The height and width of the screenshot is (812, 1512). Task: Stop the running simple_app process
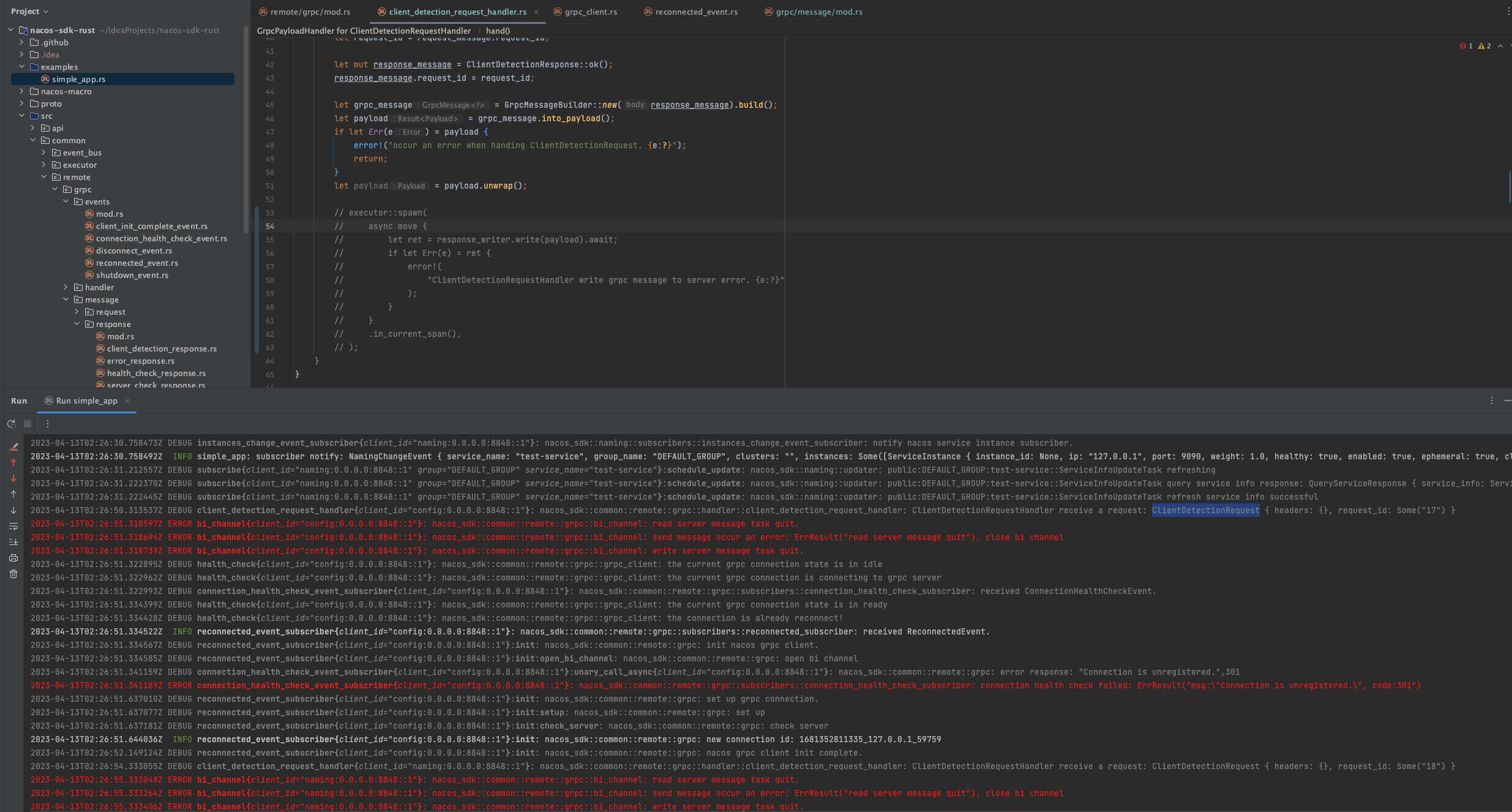(26, 423)
